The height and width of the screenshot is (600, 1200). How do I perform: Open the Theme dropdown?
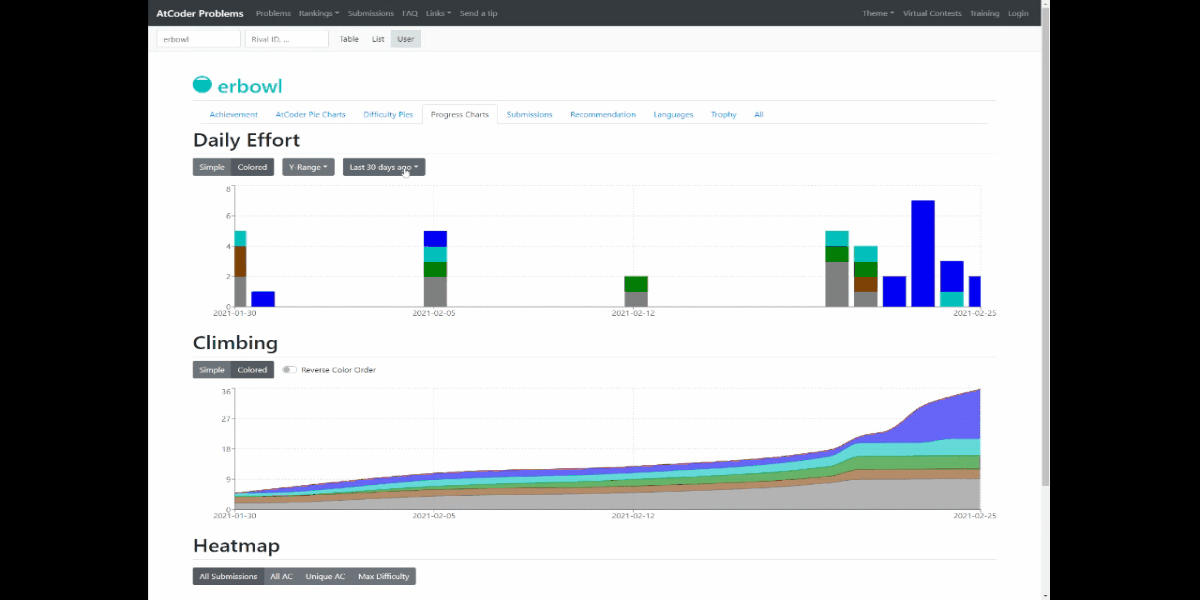point(878,13)
